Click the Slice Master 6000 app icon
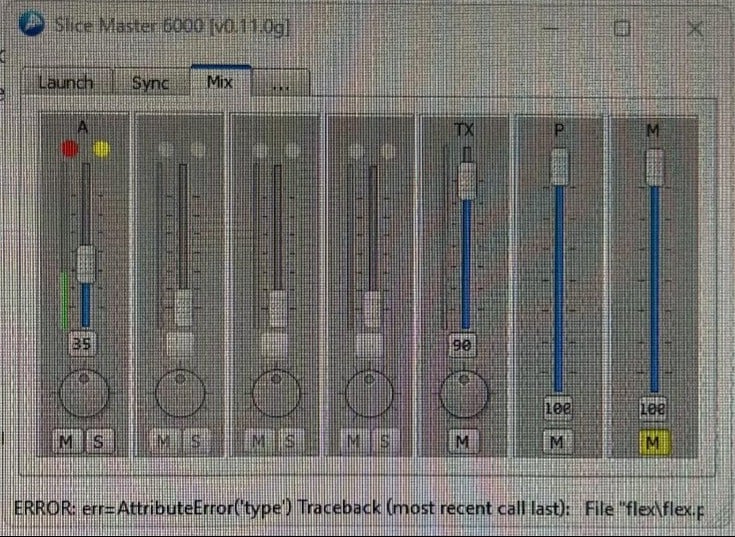Image resolution: width=735 pixels, height=537 pixels. pos(32,24)
